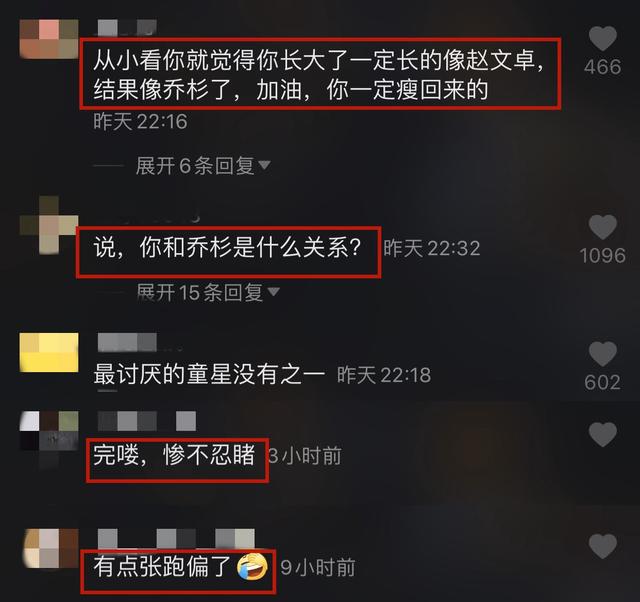
Task: Select the comment 说，你和乔杉是什么关系？
Action: coord(227,248)
